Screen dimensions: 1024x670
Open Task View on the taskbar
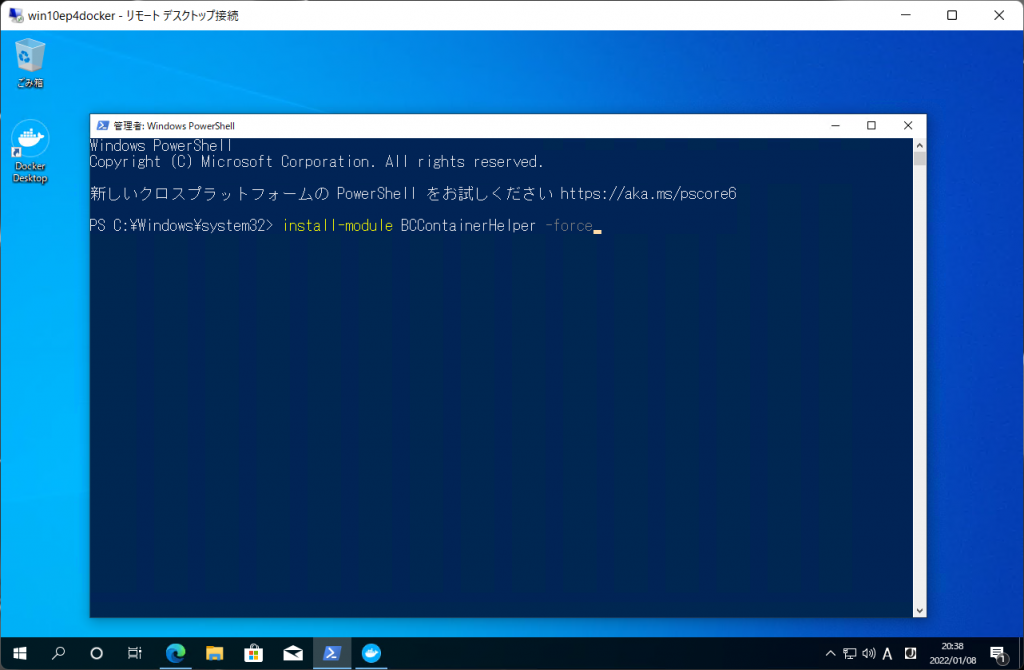pos(135,653)
